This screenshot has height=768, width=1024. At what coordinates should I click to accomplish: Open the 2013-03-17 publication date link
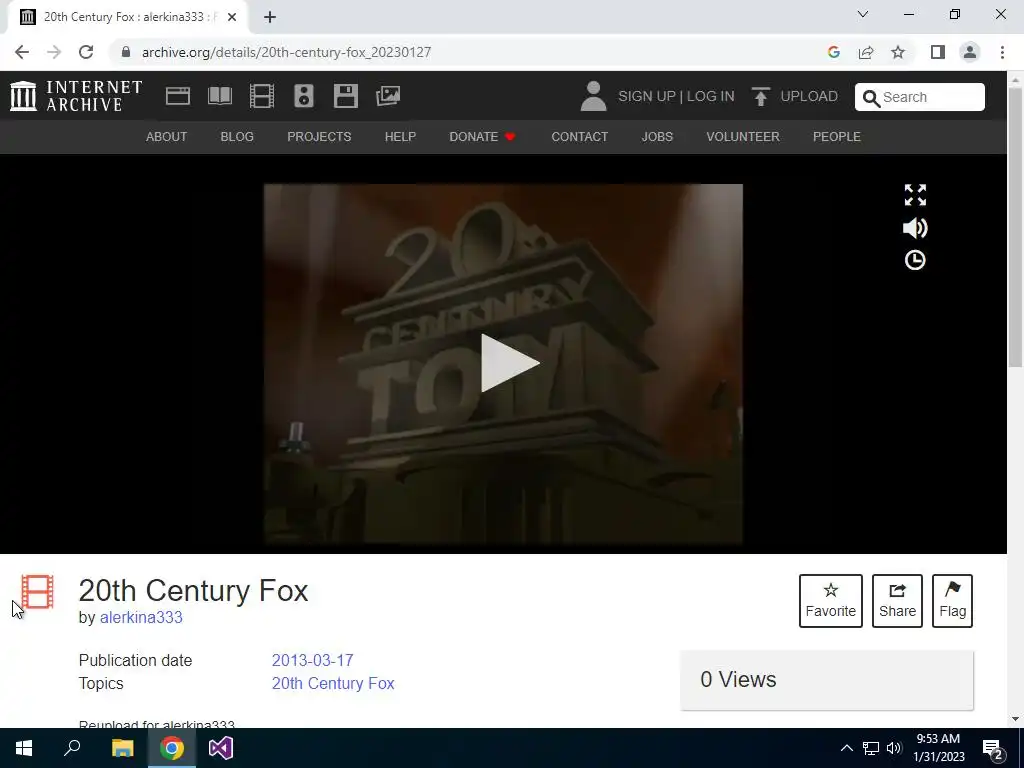click(x=312, y=660)
